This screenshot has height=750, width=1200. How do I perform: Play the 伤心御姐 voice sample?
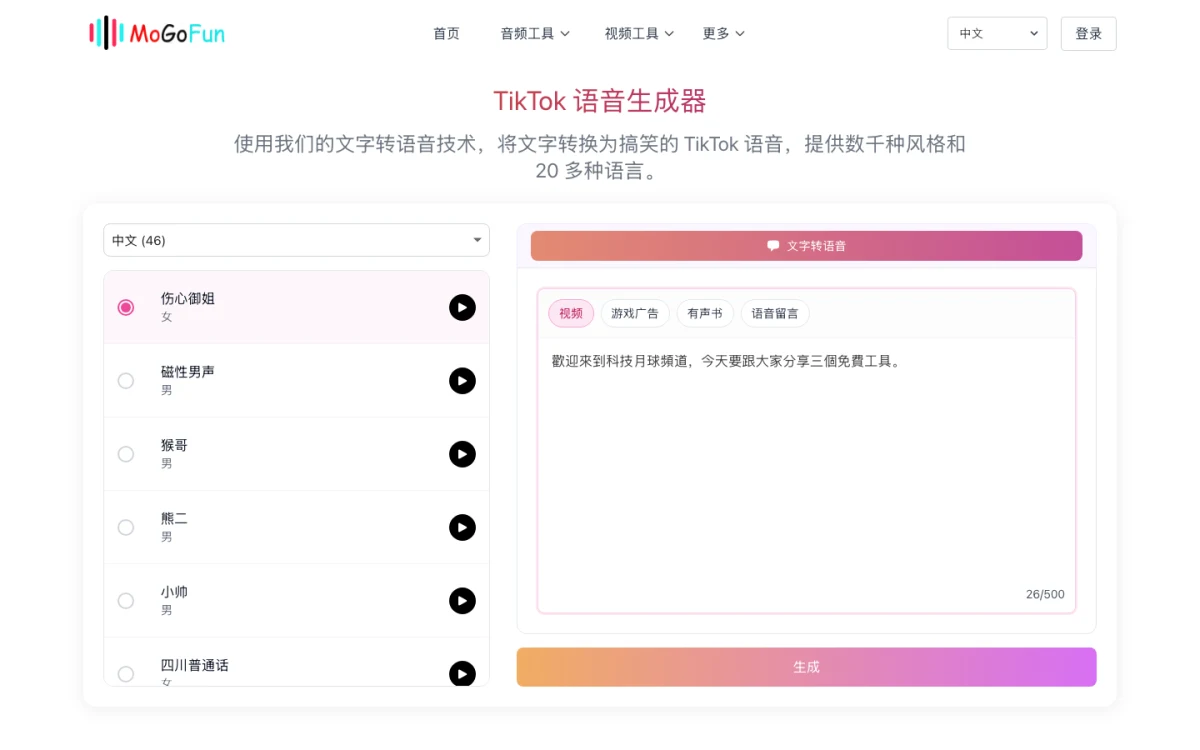[x=462, y=307]
